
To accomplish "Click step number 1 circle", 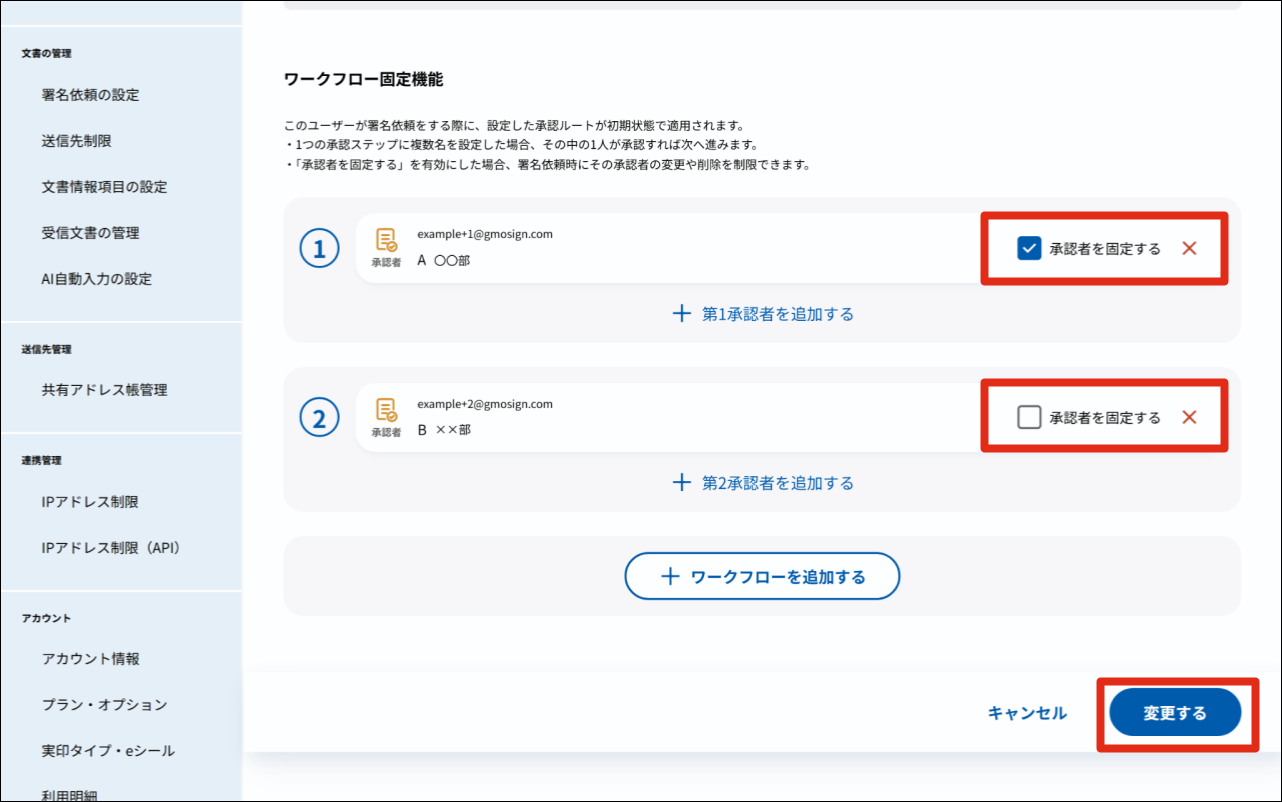I will pos(320,249).
